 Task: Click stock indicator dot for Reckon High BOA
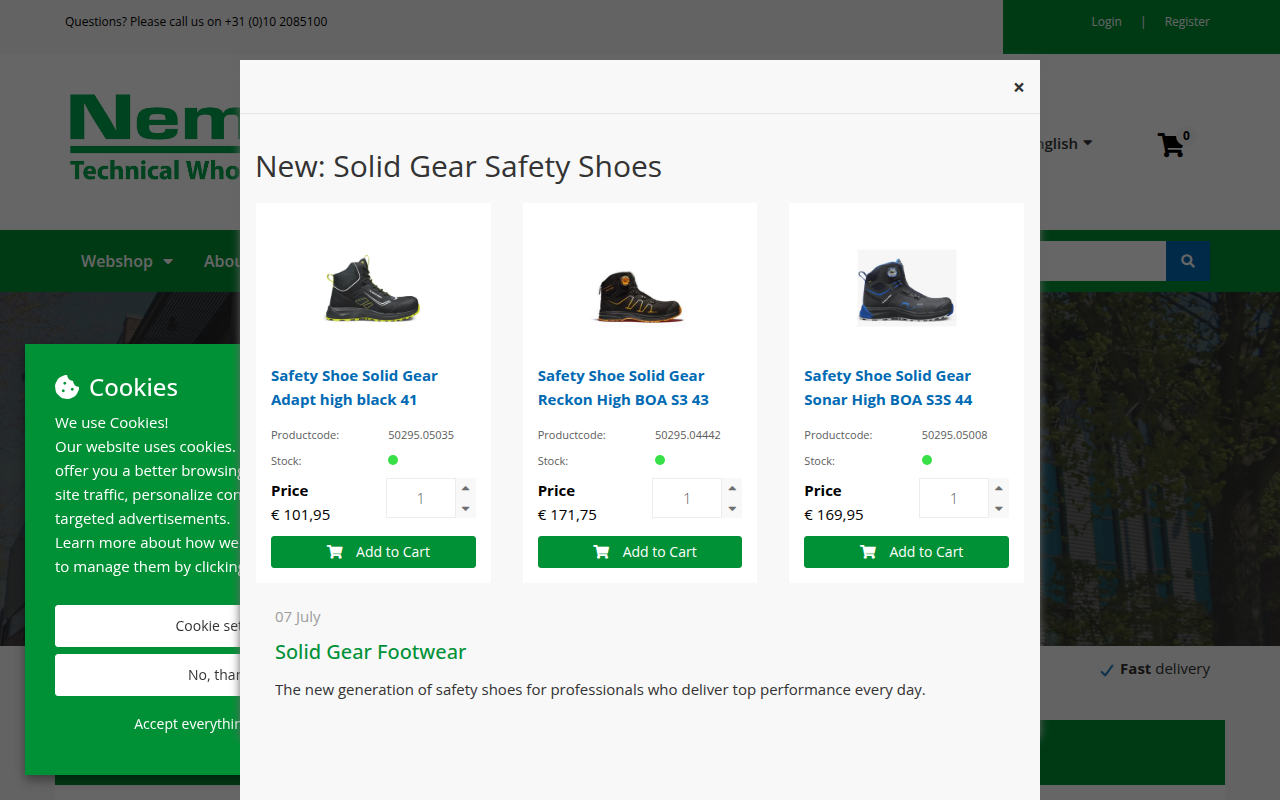click(x=660, y=460)
